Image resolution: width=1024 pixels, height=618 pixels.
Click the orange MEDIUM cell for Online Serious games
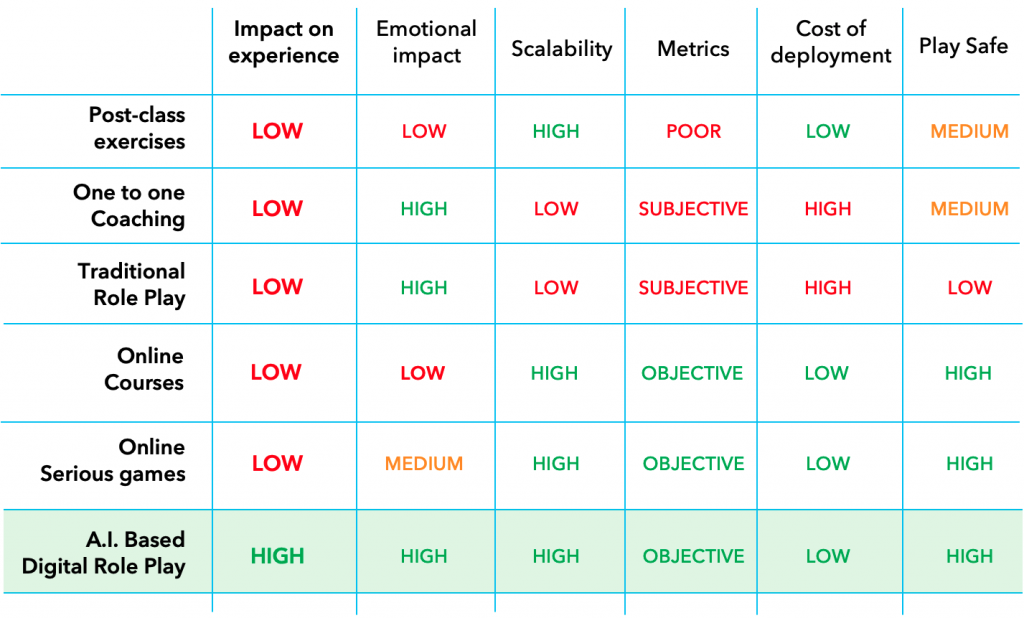click(424, 464)
